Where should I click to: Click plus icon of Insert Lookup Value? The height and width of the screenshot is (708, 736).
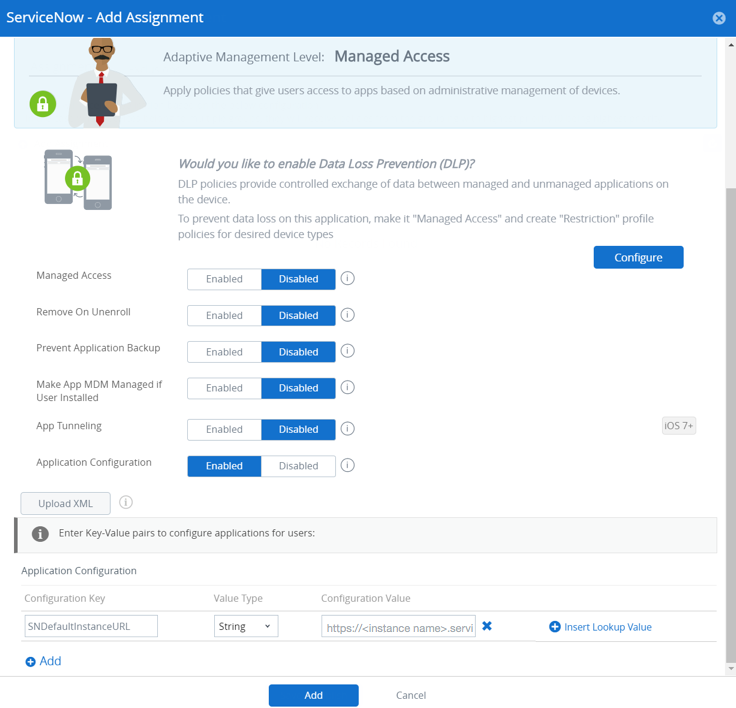[554, 627]
